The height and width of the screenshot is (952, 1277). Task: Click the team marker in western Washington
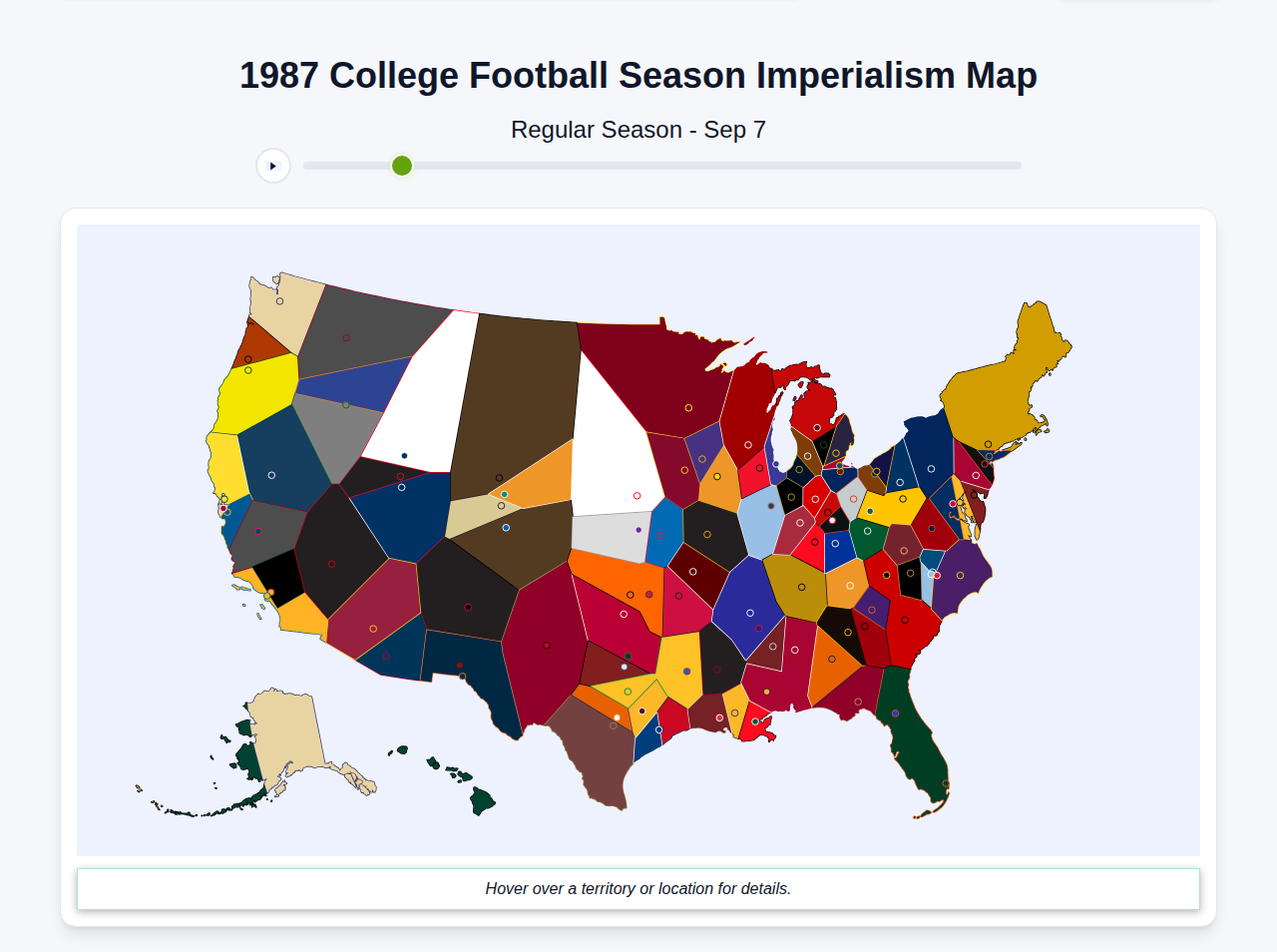click(x=279, y=300)
